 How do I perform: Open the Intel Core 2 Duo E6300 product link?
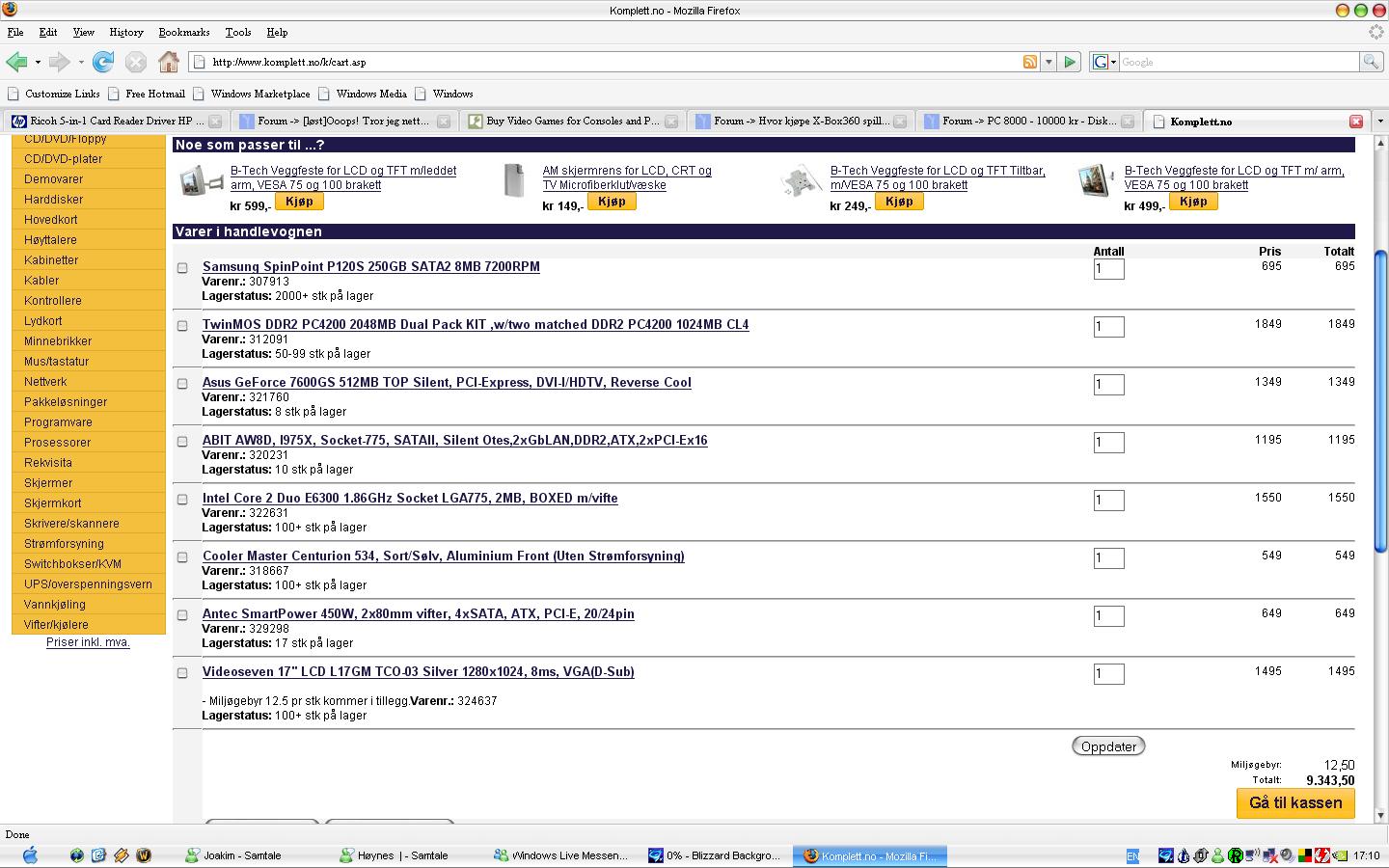(x=410, y=498)
